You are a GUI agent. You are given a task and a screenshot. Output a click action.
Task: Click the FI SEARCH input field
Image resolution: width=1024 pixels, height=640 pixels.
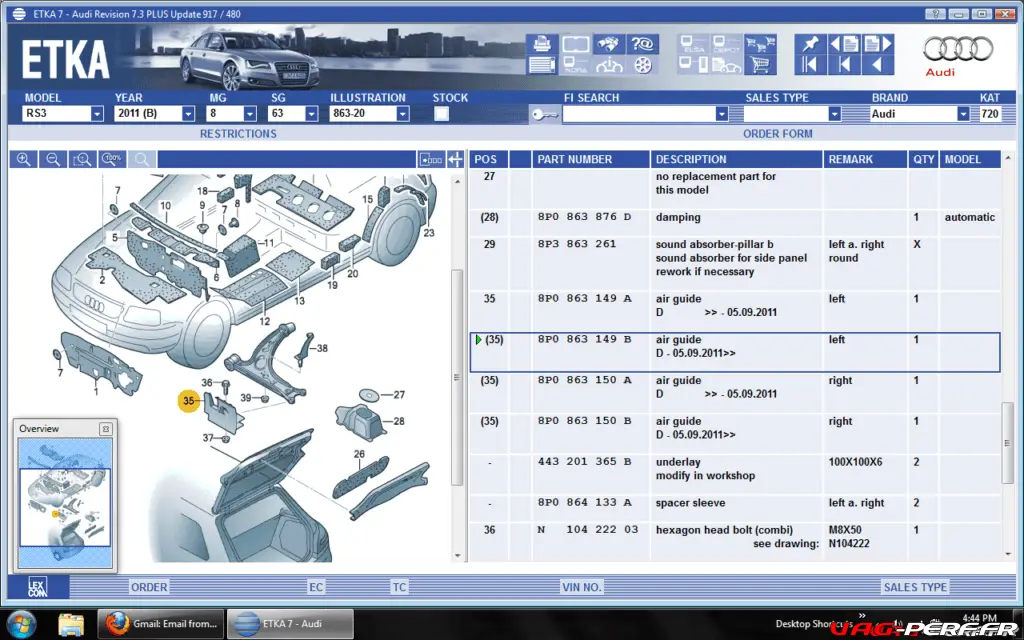tap(639, 114)
